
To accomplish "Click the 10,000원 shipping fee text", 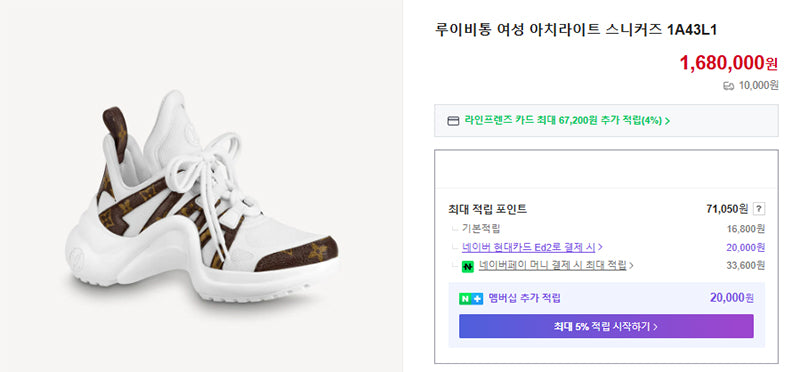I will click(758, 86).
